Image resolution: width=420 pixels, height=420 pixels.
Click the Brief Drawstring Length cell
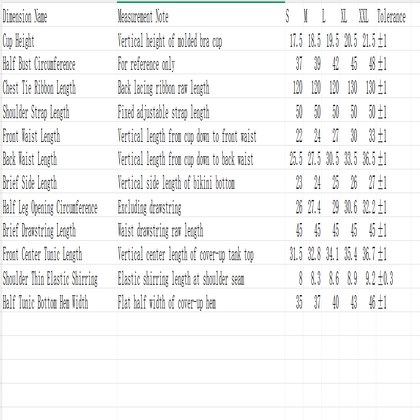pyautogui.click(x=59, y=231)
